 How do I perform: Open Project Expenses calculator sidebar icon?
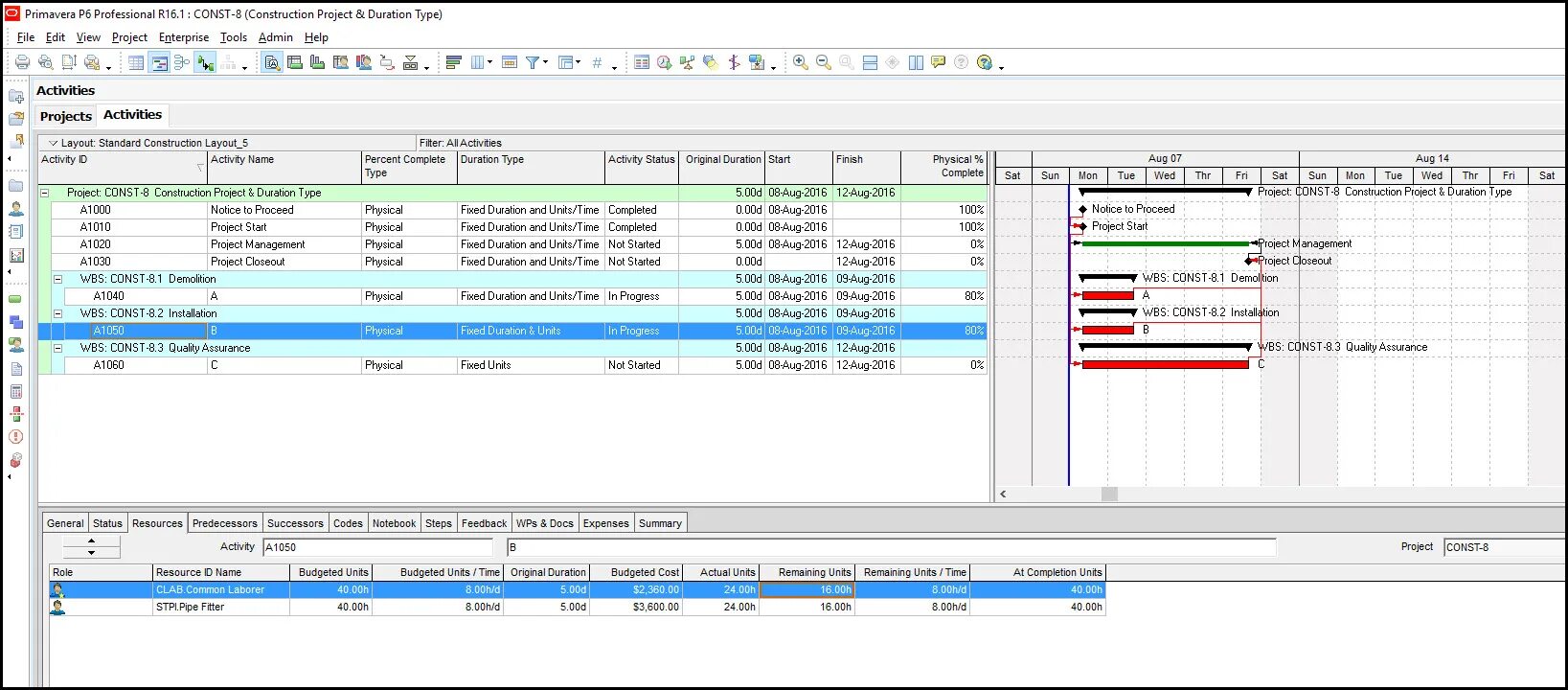(16, 391)
